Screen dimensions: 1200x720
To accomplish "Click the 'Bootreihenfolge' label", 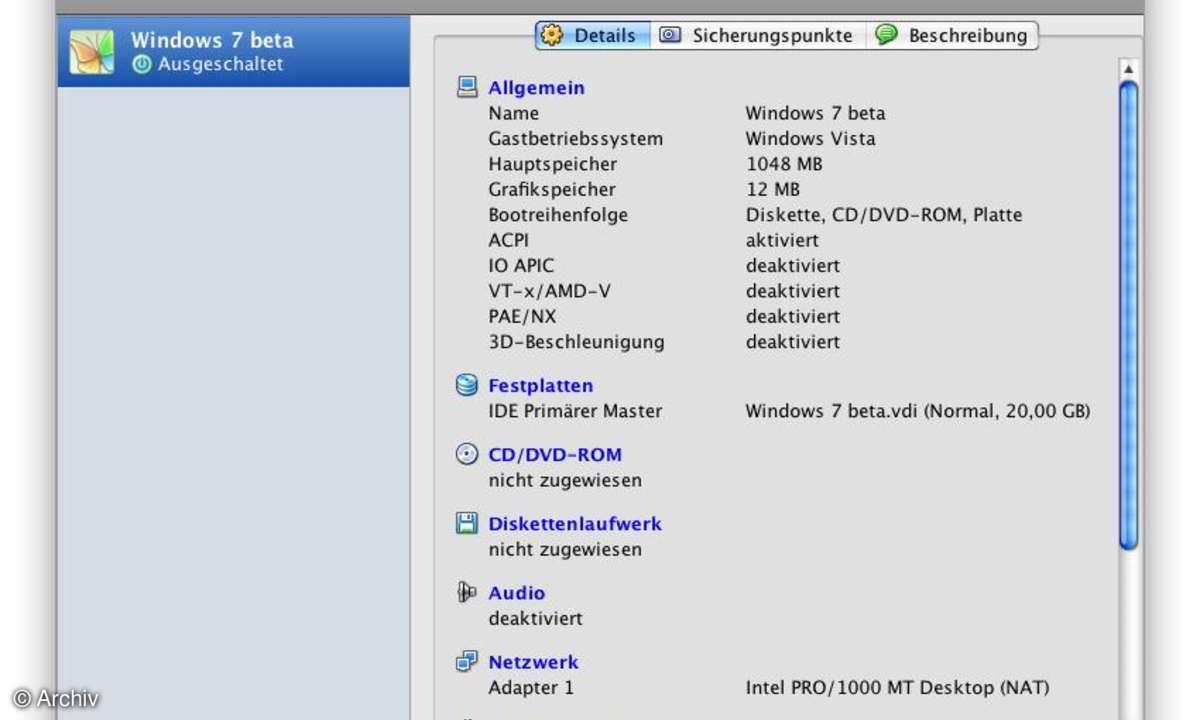I will coord(558,215).
